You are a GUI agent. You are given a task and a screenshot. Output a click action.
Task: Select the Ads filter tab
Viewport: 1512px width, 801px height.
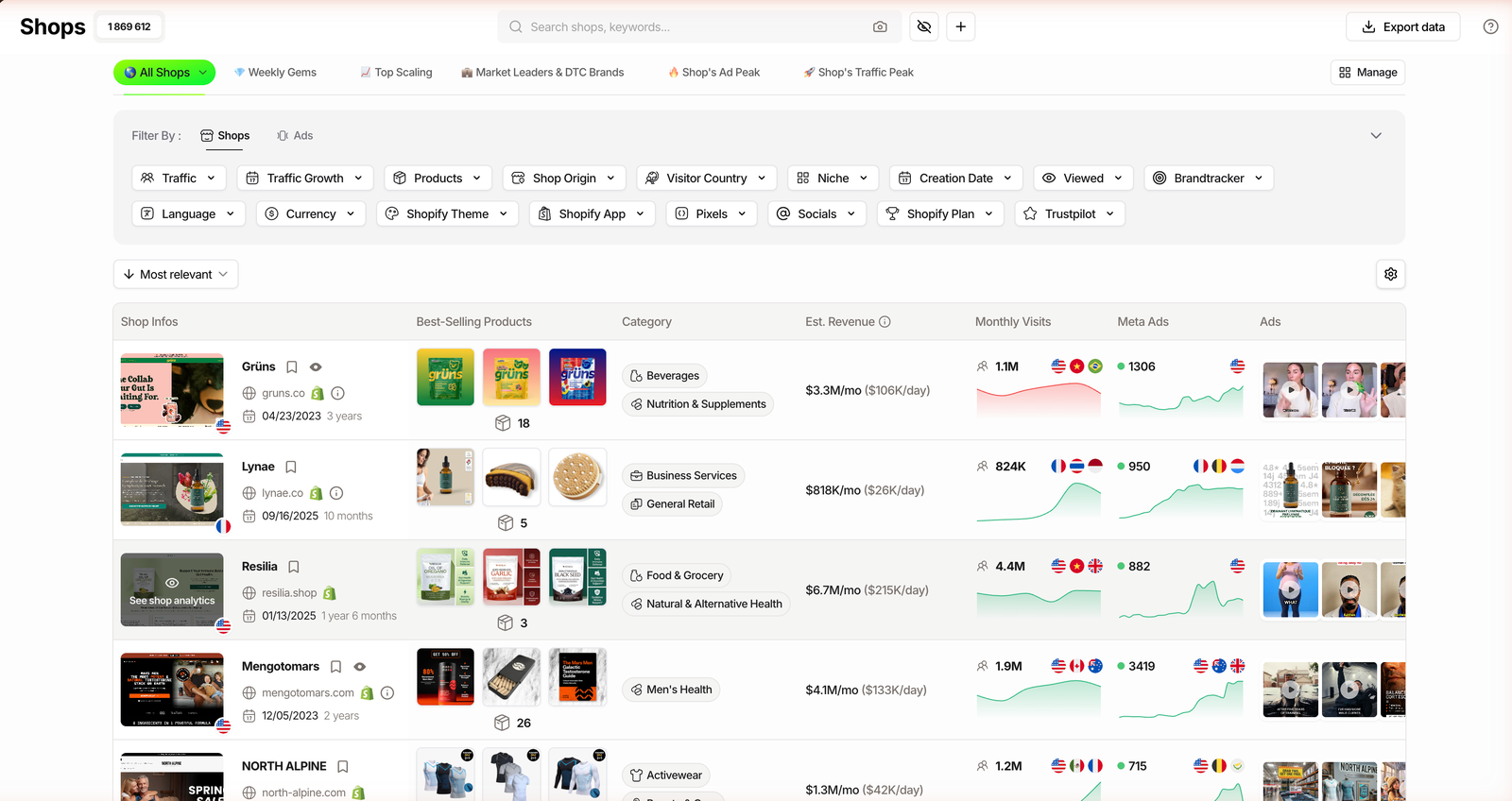pos(295,136)
